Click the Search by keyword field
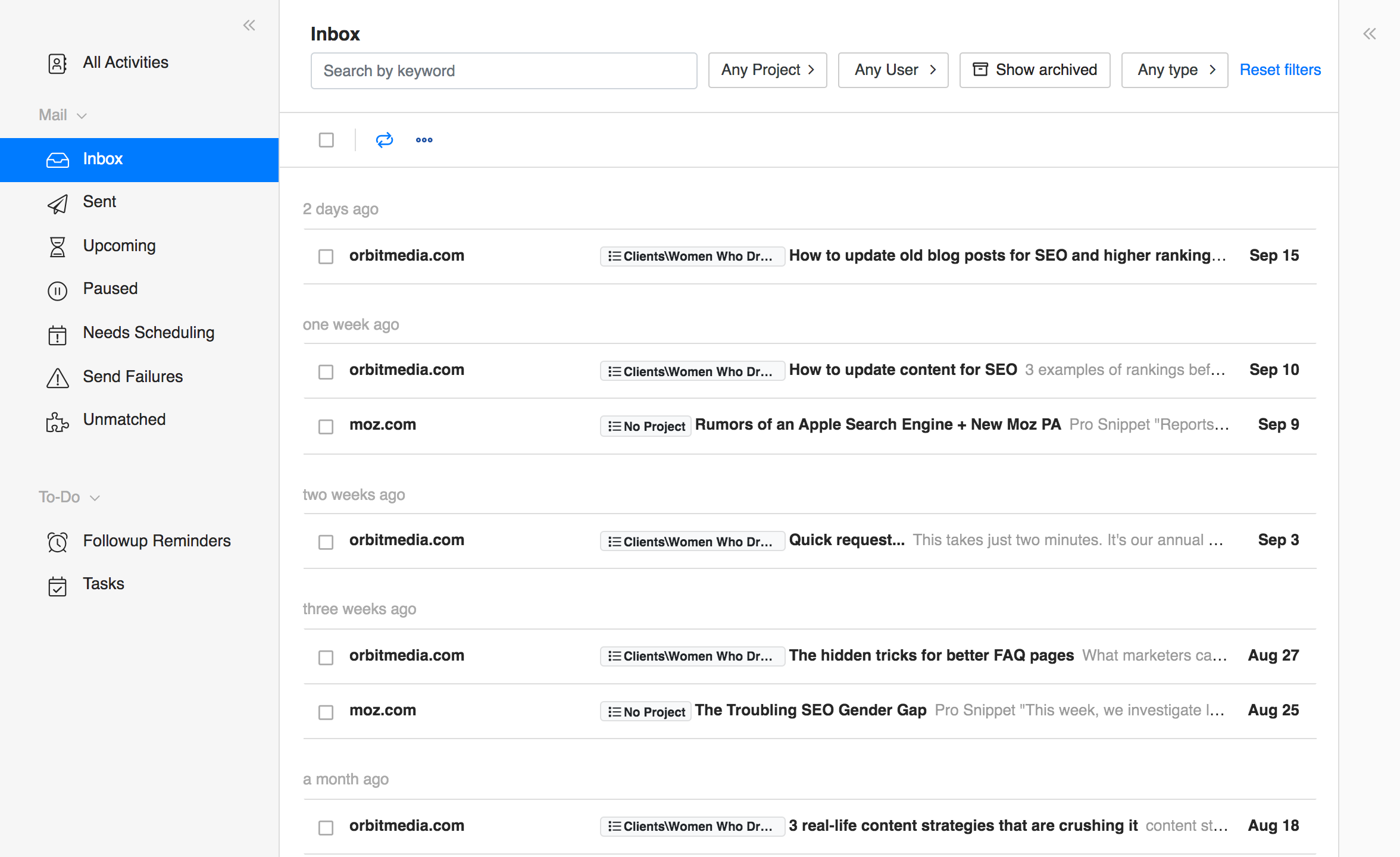This screenshot has height=857, width=1400. point(504,71)
